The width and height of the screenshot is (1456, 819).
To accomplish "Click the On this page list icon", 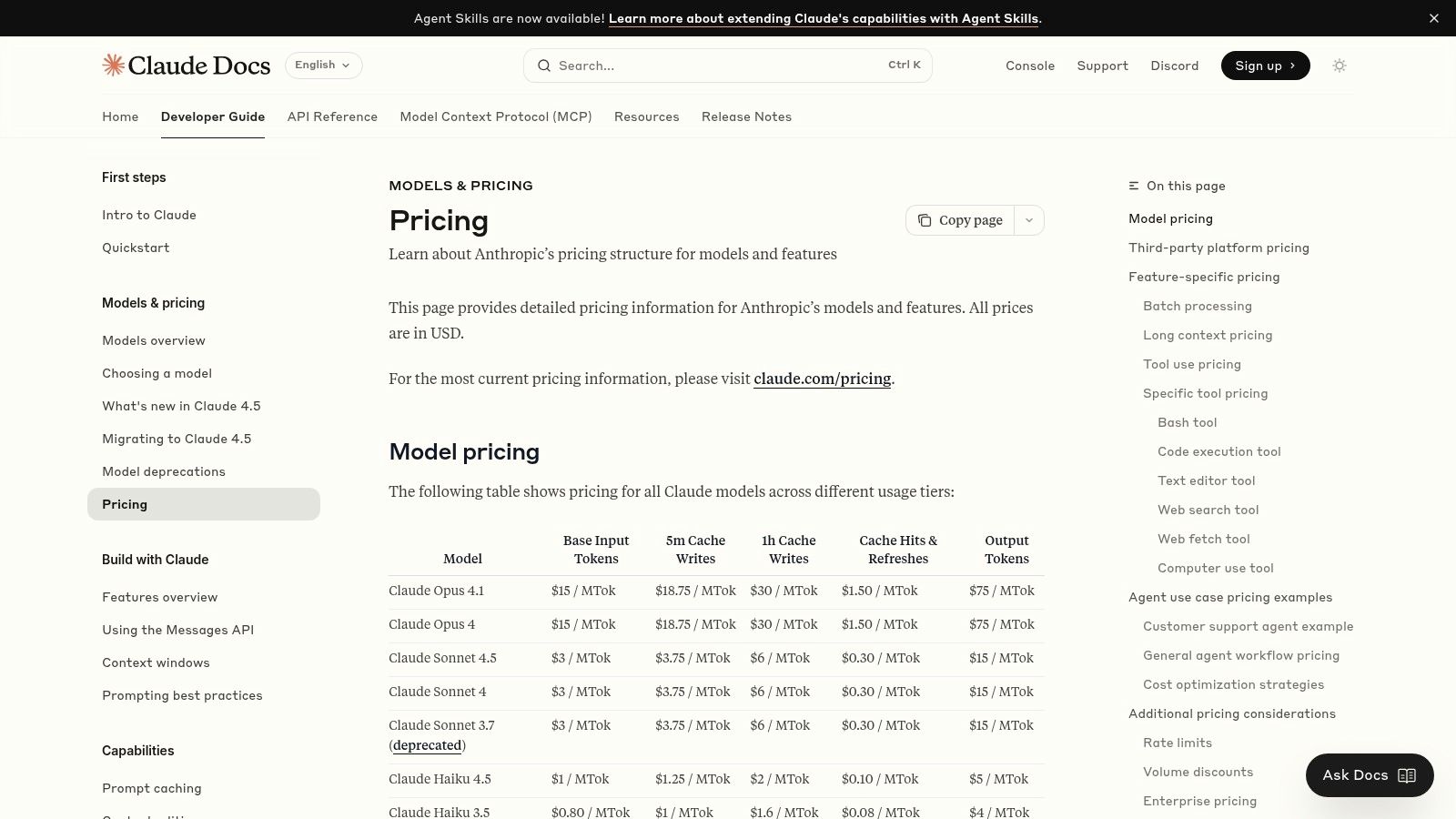I will [x=1133, y=186].
